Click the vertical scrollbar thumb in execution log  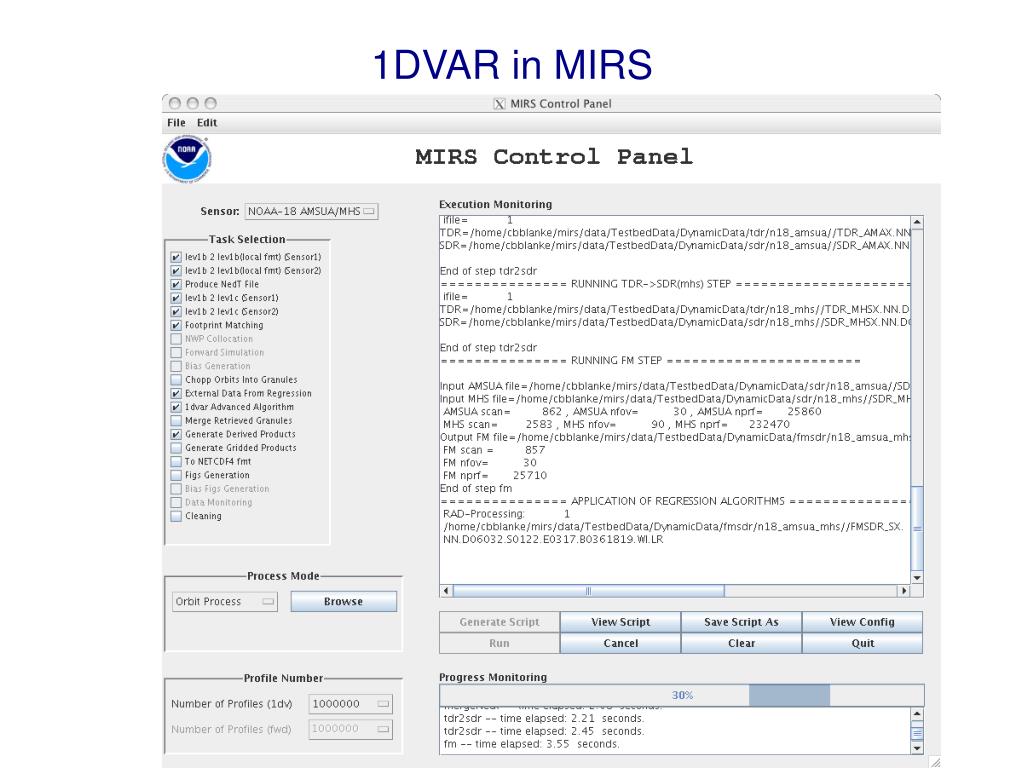click(x=917, y=528)
